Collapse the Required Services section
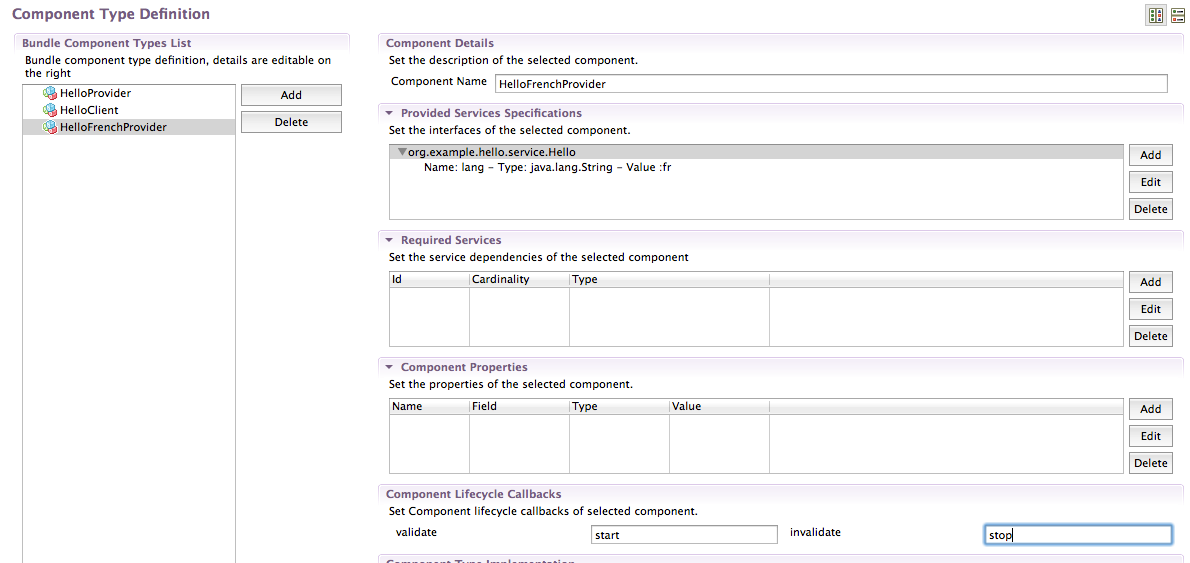1190x563 pixels. pyautogui.click(x=389, y=240)
